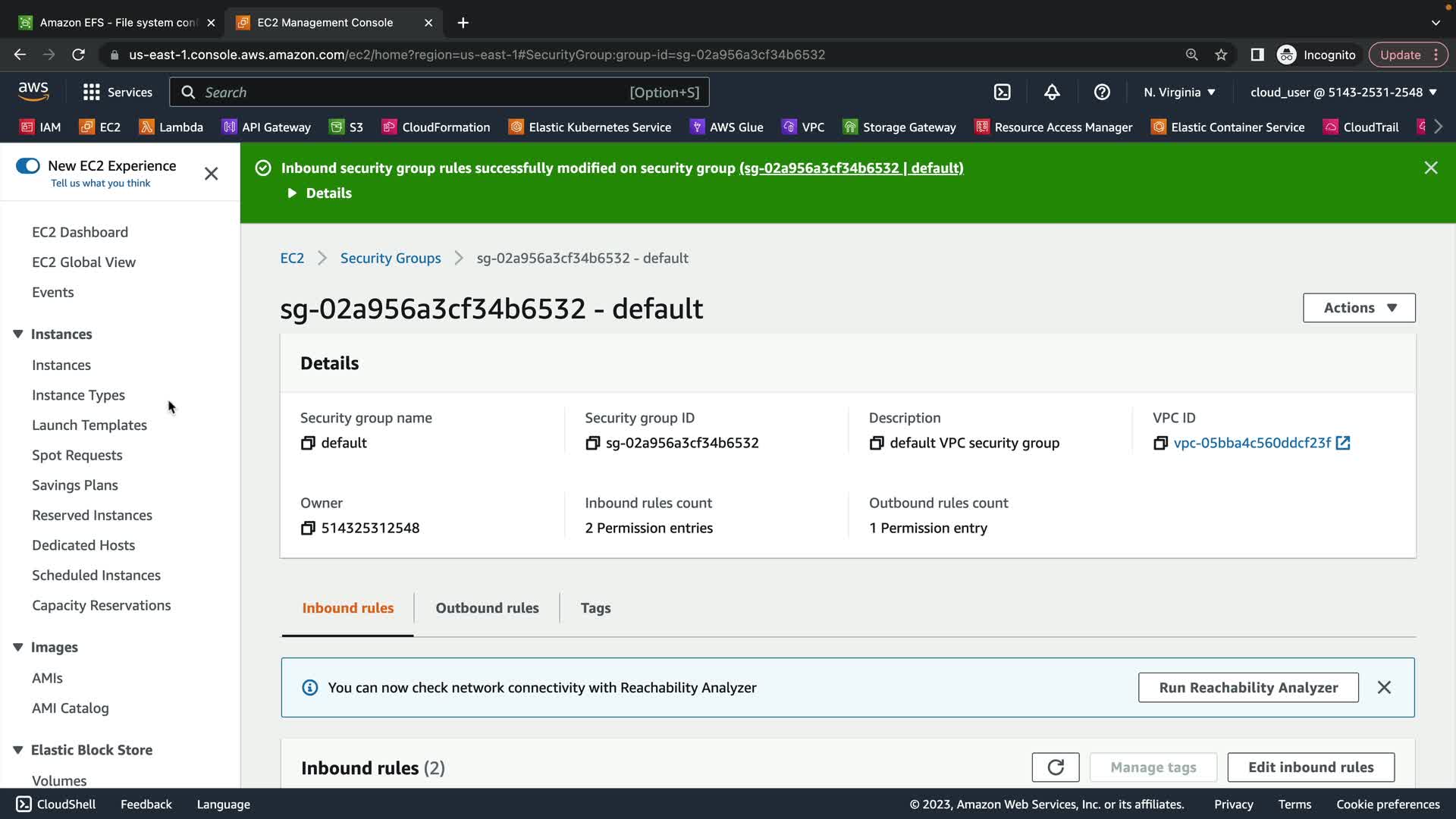Screen dimensions: 1456x819
Task: Switch to the Outbound rules tab
Action: pos(487,608)
